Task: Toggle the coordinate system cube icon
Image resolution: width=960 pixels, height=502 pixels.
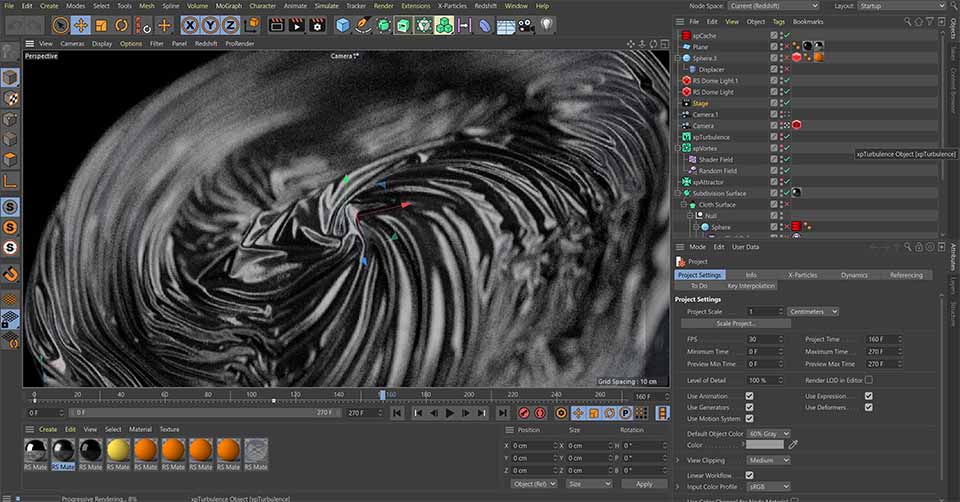Action: [x=252, y=25]
